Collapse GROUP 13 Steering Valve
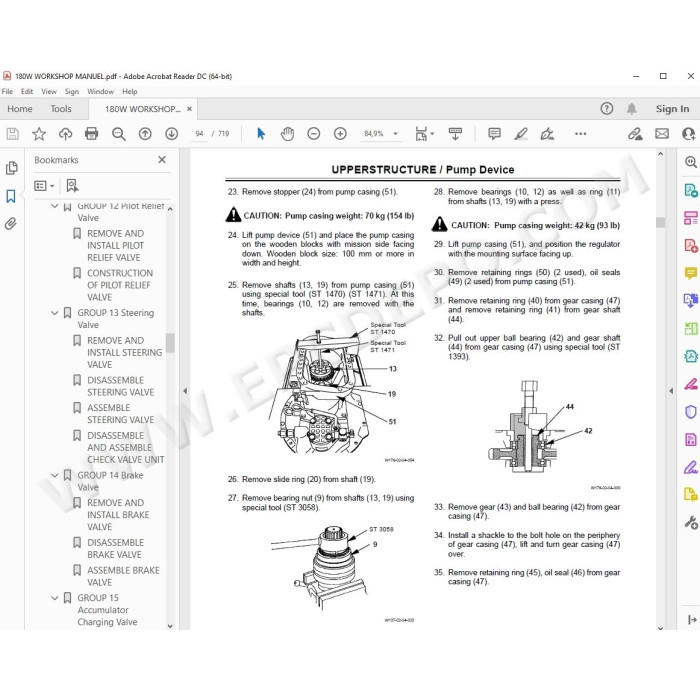Image resolution: width=700 pixels, height=700 pixels. (54, 313)
